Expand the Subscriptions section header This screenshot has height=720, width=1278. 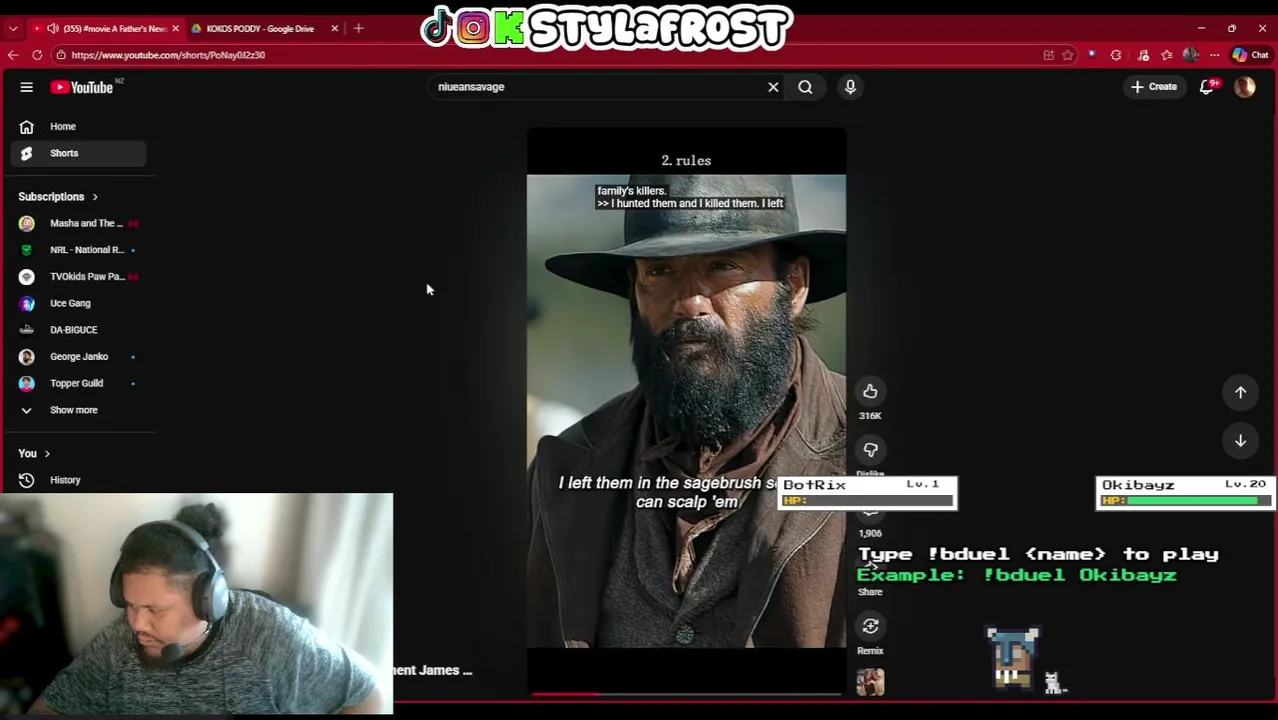[x=58, y=196]
